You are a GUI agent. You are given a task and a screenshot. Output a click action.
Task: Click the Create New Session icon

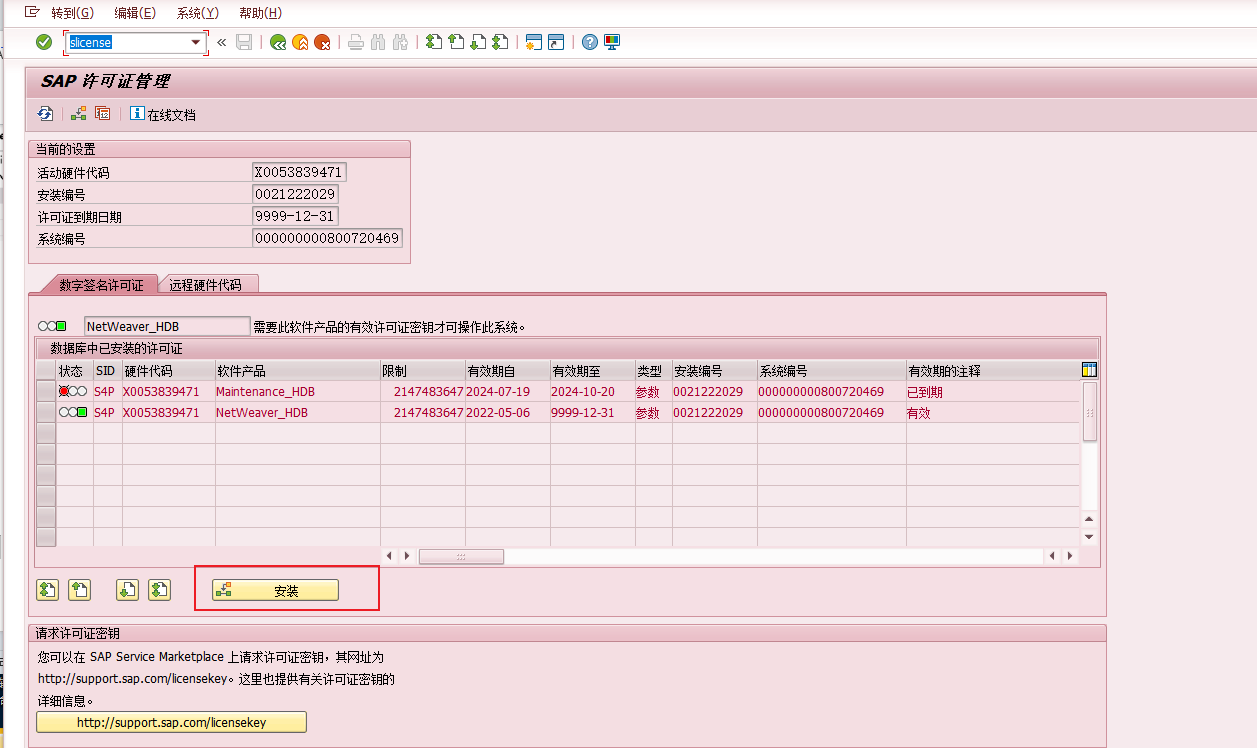click(533, 42)
